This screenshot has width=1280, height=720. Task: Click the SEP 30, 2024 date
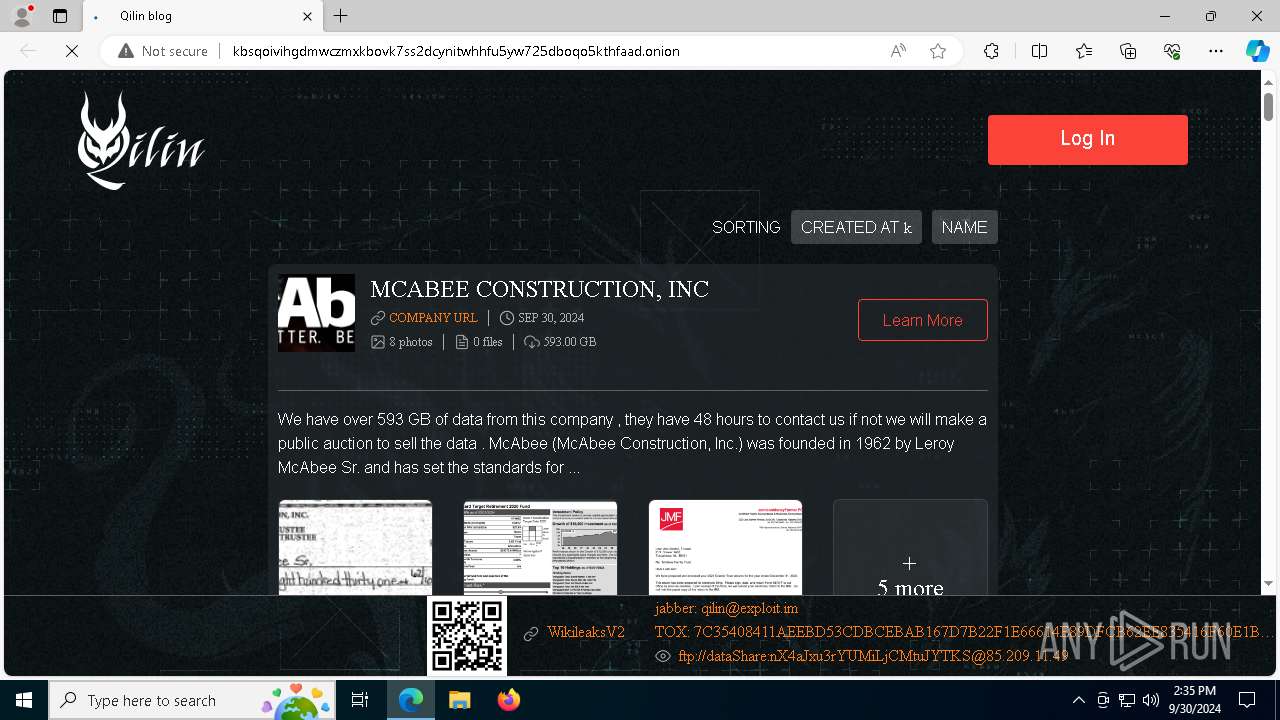[551, 318]
